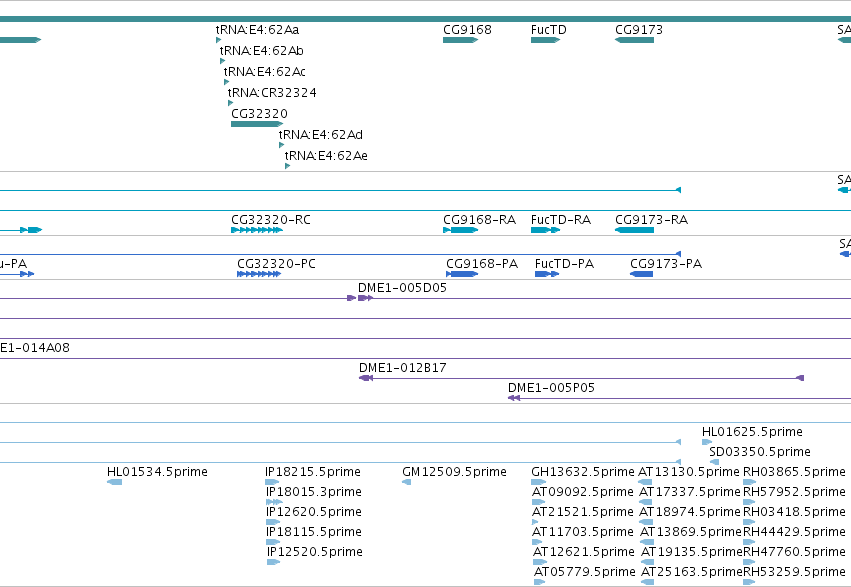Screen dimensions: 851x587
Task: Click the AT17337.5prime EST label
Action: [690, 492]
